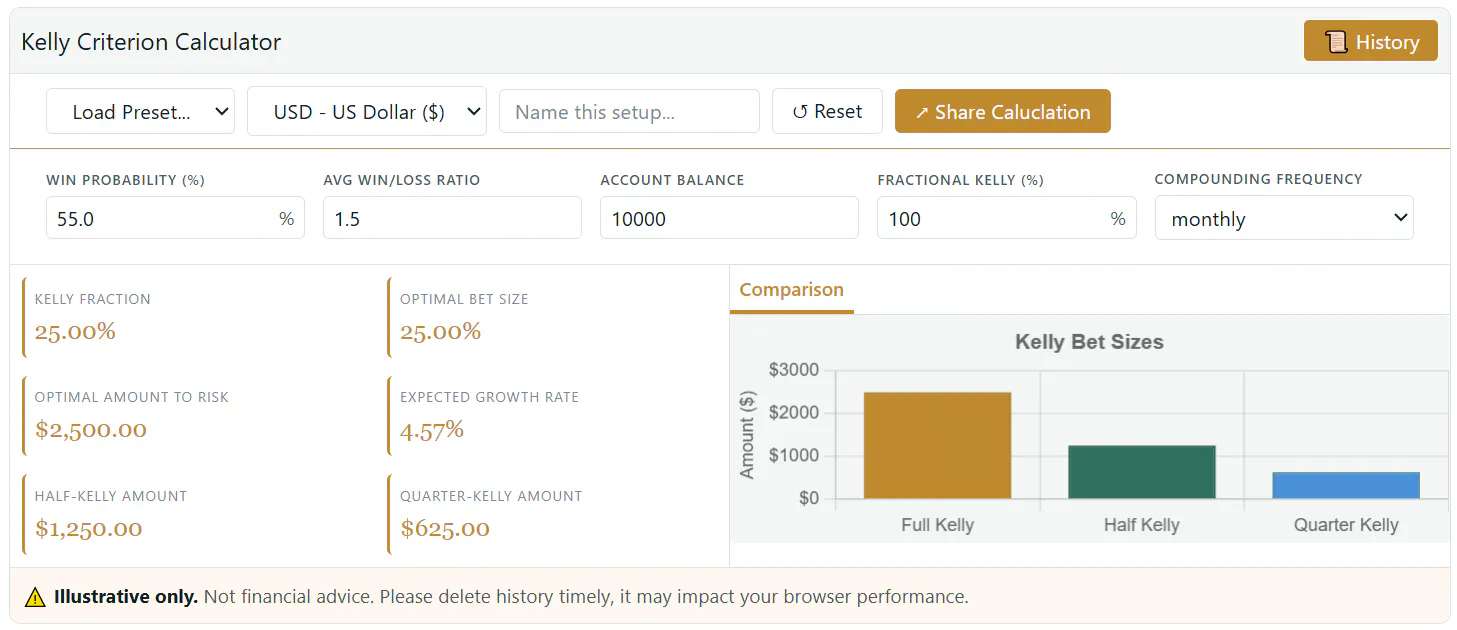1457x630 pixels.
Task: Click the 'Illustrative only.' disclaimer text
Action: (x=126, y=597)
